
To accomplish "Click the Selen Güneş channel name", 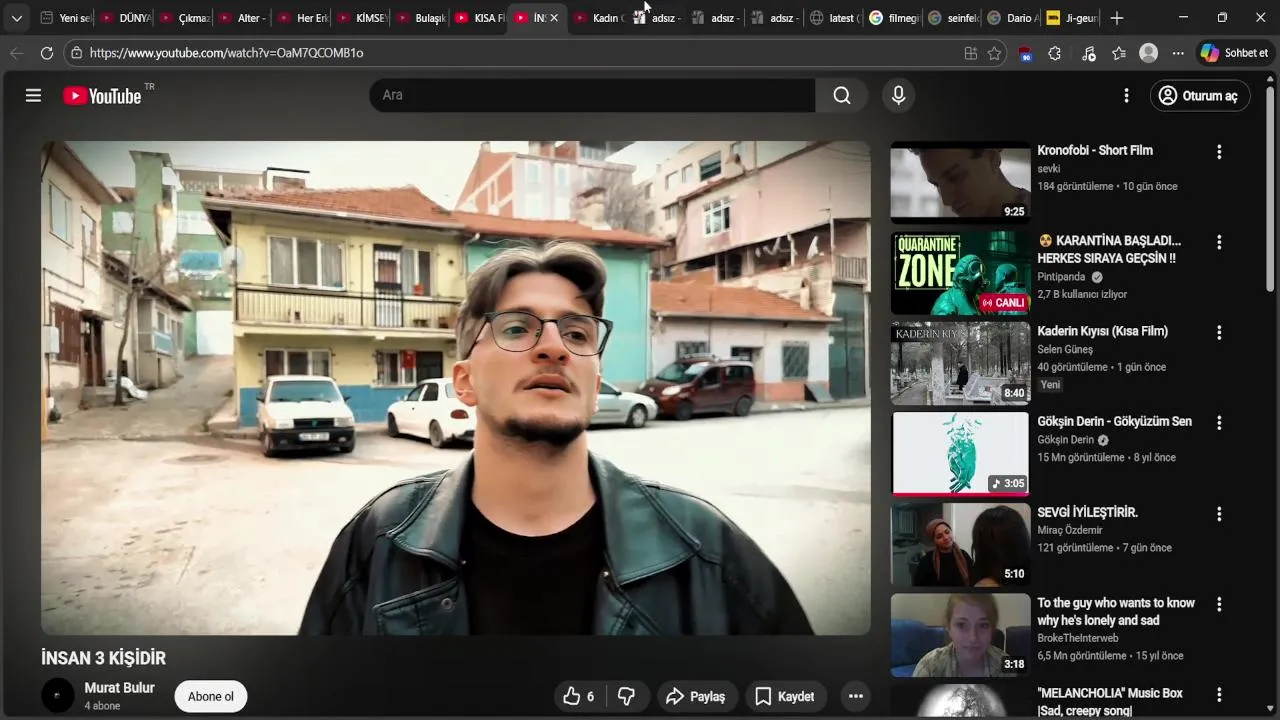I will coord(1065,349).
